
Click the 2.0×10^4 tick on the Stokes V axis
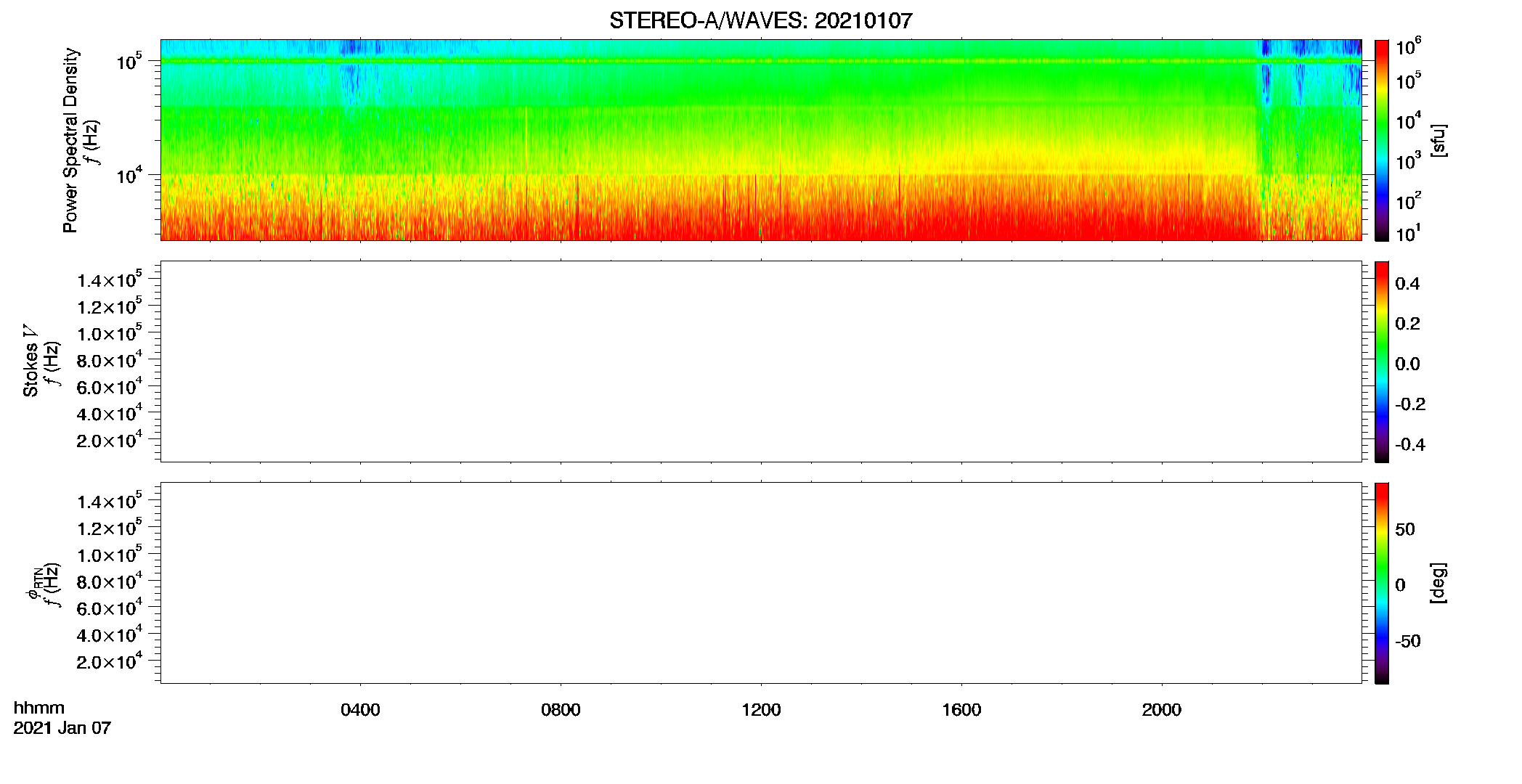coord(110,440)
